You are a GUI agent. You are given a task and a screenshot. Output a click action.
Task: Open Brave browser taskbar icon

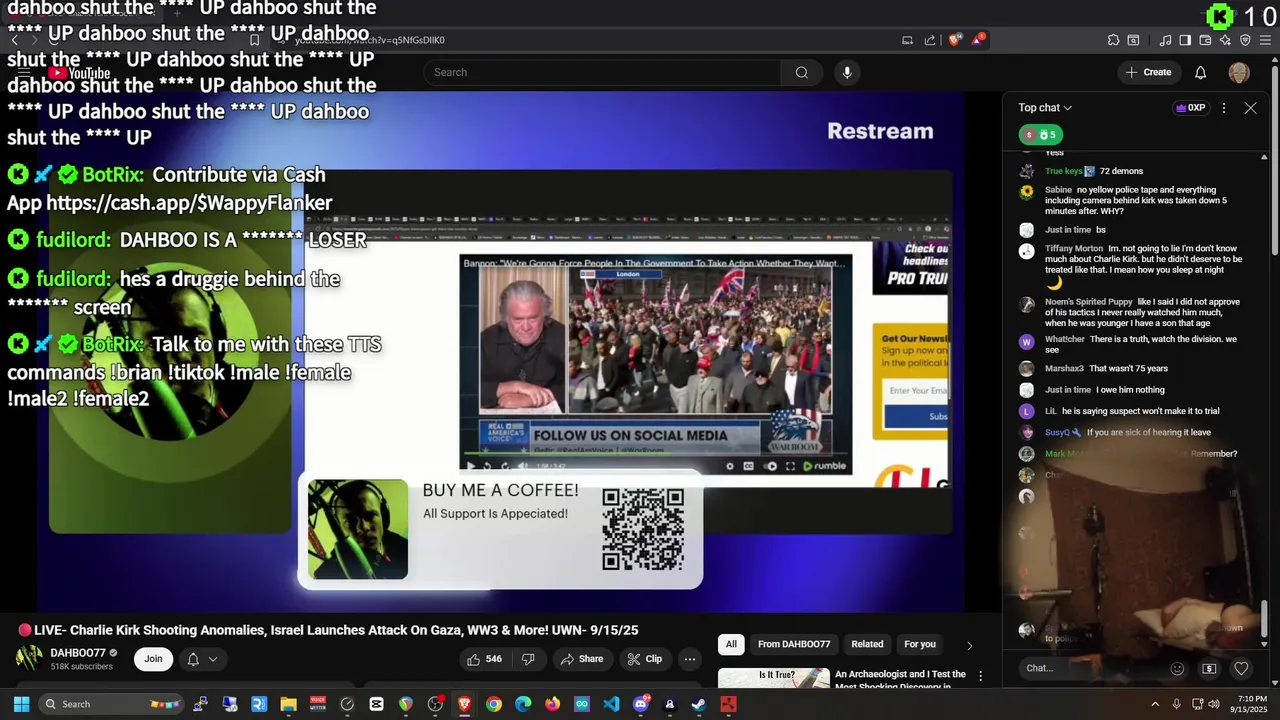coord(464,704)
